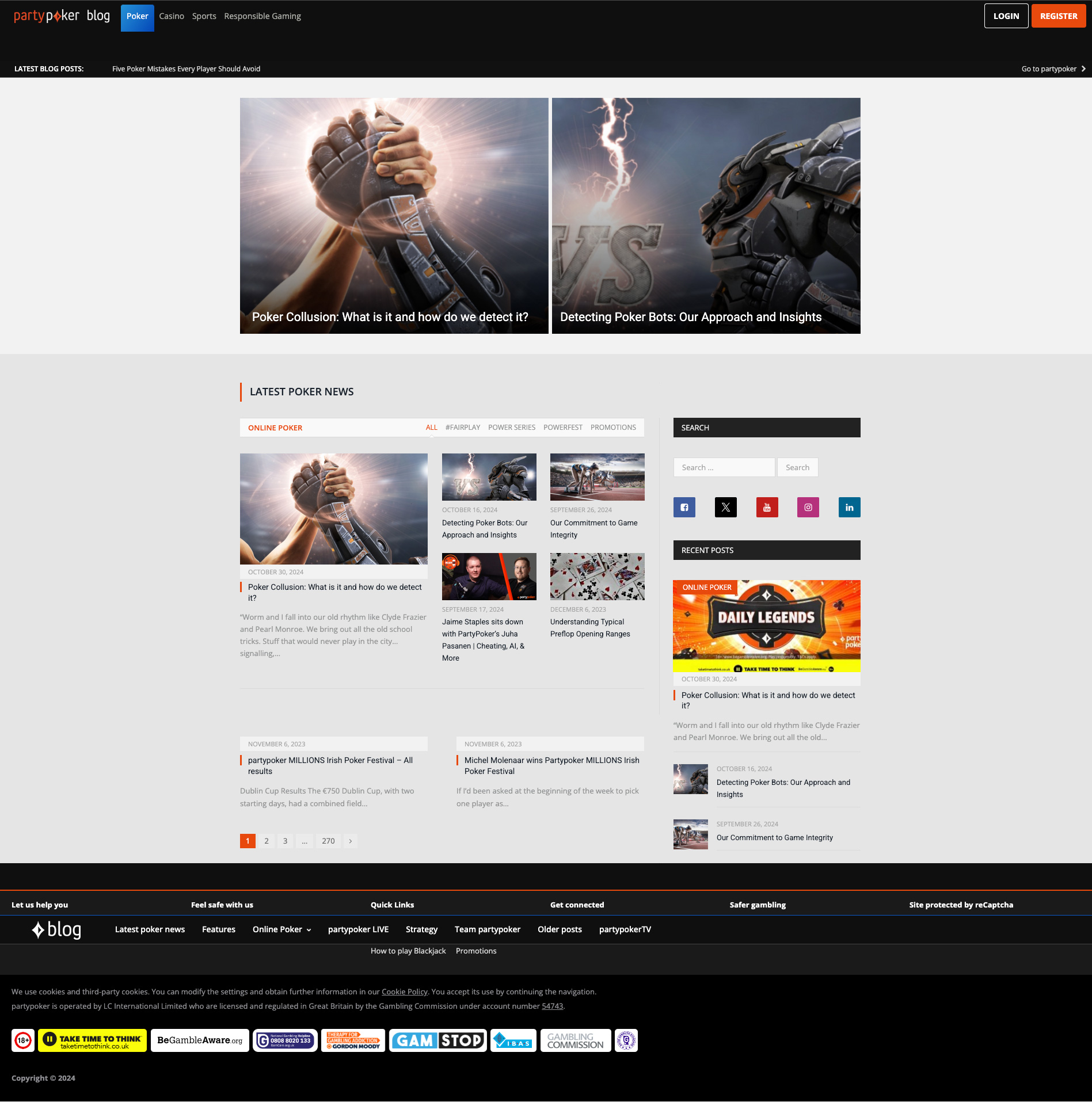Filter news by POWERFEST tab

pos(563,427)
